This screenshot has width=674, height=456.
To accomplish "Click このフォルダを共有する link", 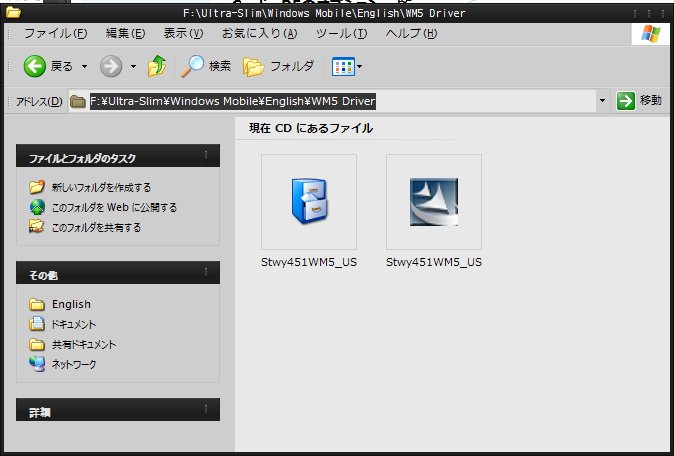I will (x=96, y=227).
